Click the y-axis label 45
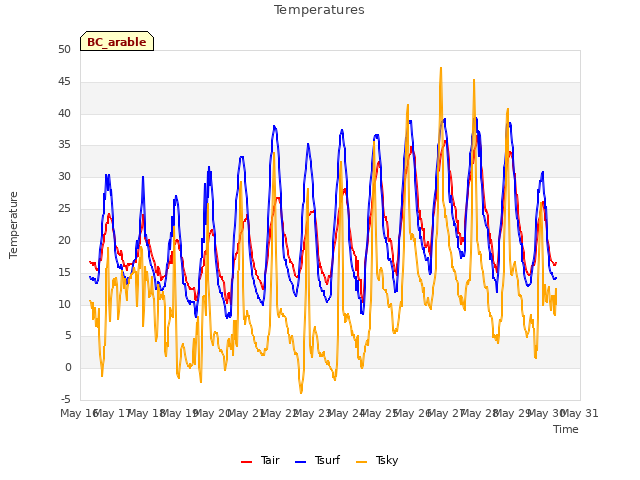The width and height of the screenshot is (640, 480). pos(64,82)
